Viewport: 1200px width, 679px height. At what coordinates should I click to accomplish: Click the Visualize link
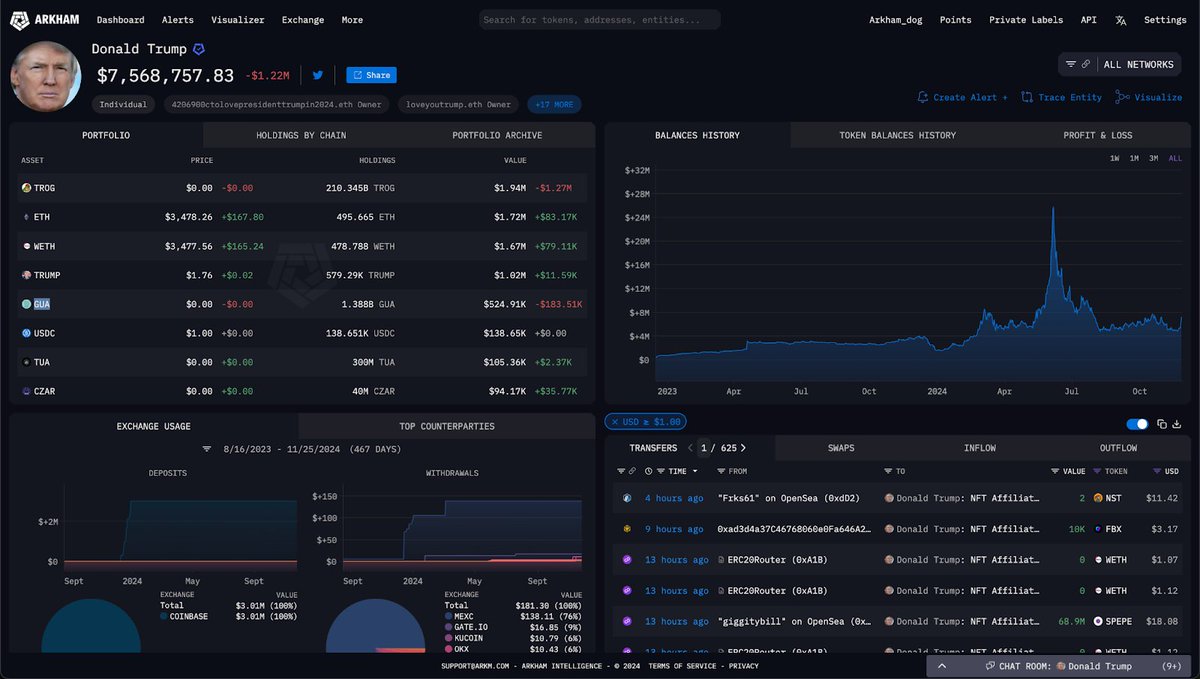click(x=1149, y=97)
